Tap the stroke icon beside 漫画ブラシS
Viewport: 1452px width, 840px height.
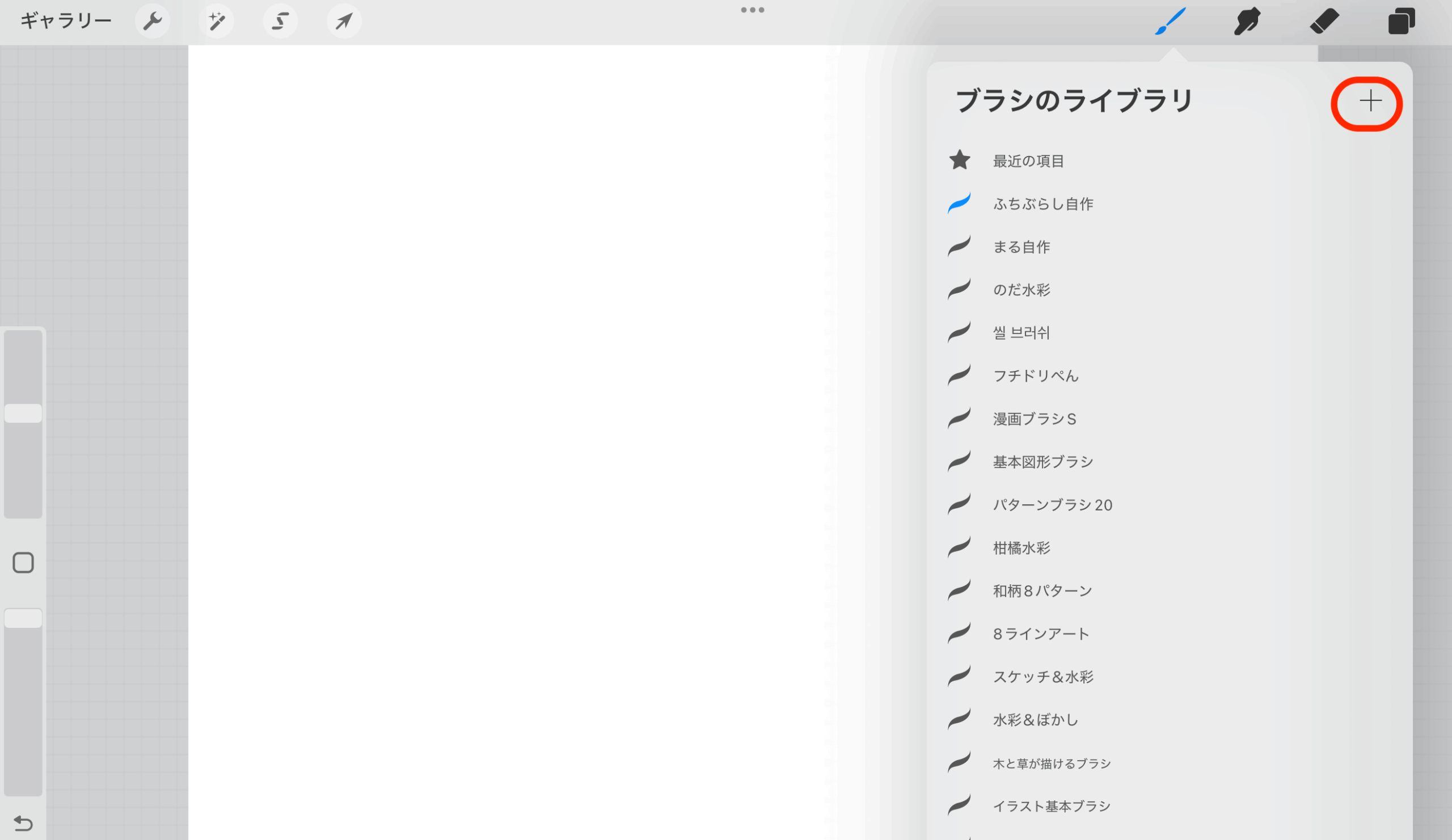[959, 418]
